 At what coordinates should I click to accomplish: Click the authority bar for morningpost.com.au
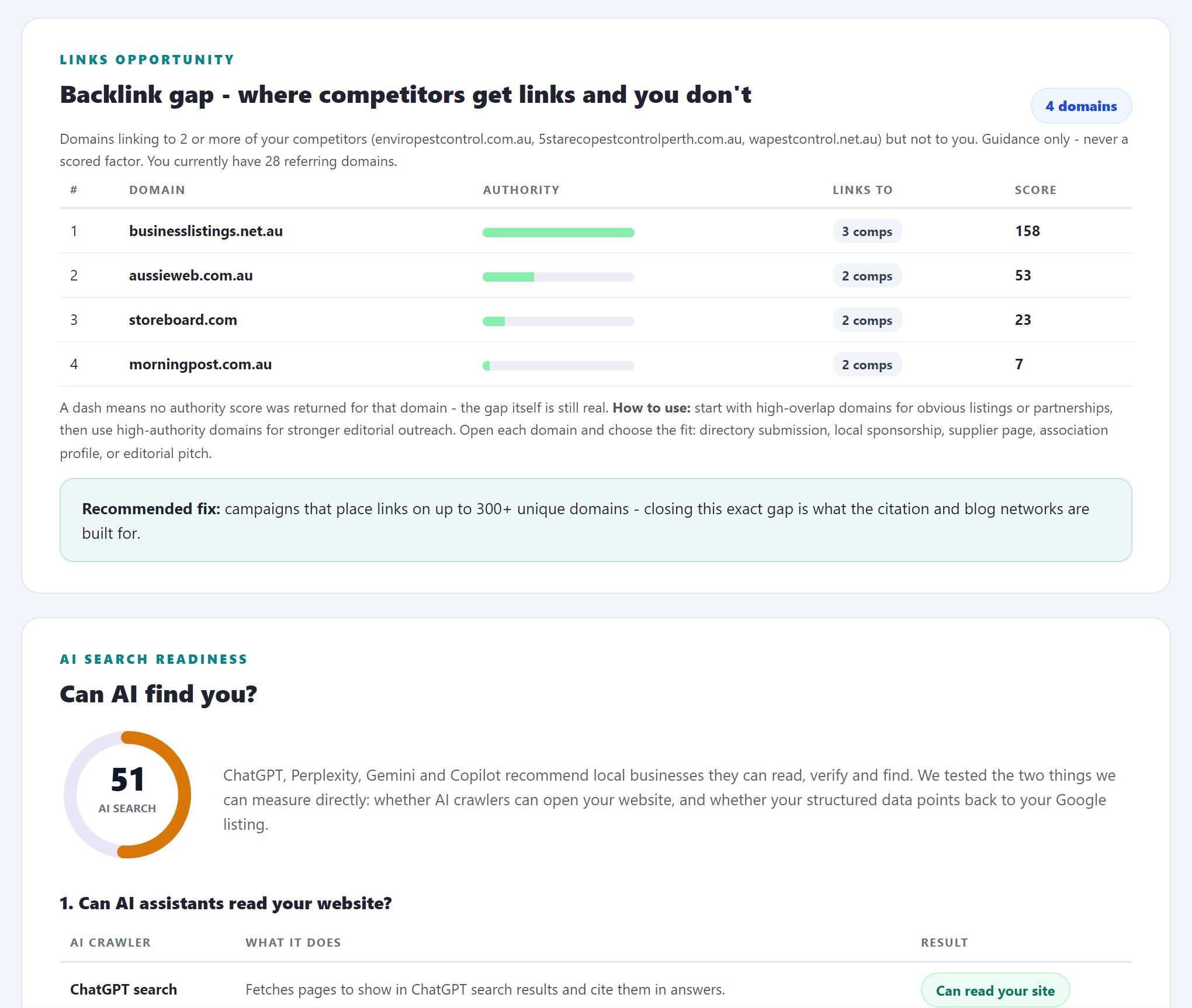tap(558, 365)
